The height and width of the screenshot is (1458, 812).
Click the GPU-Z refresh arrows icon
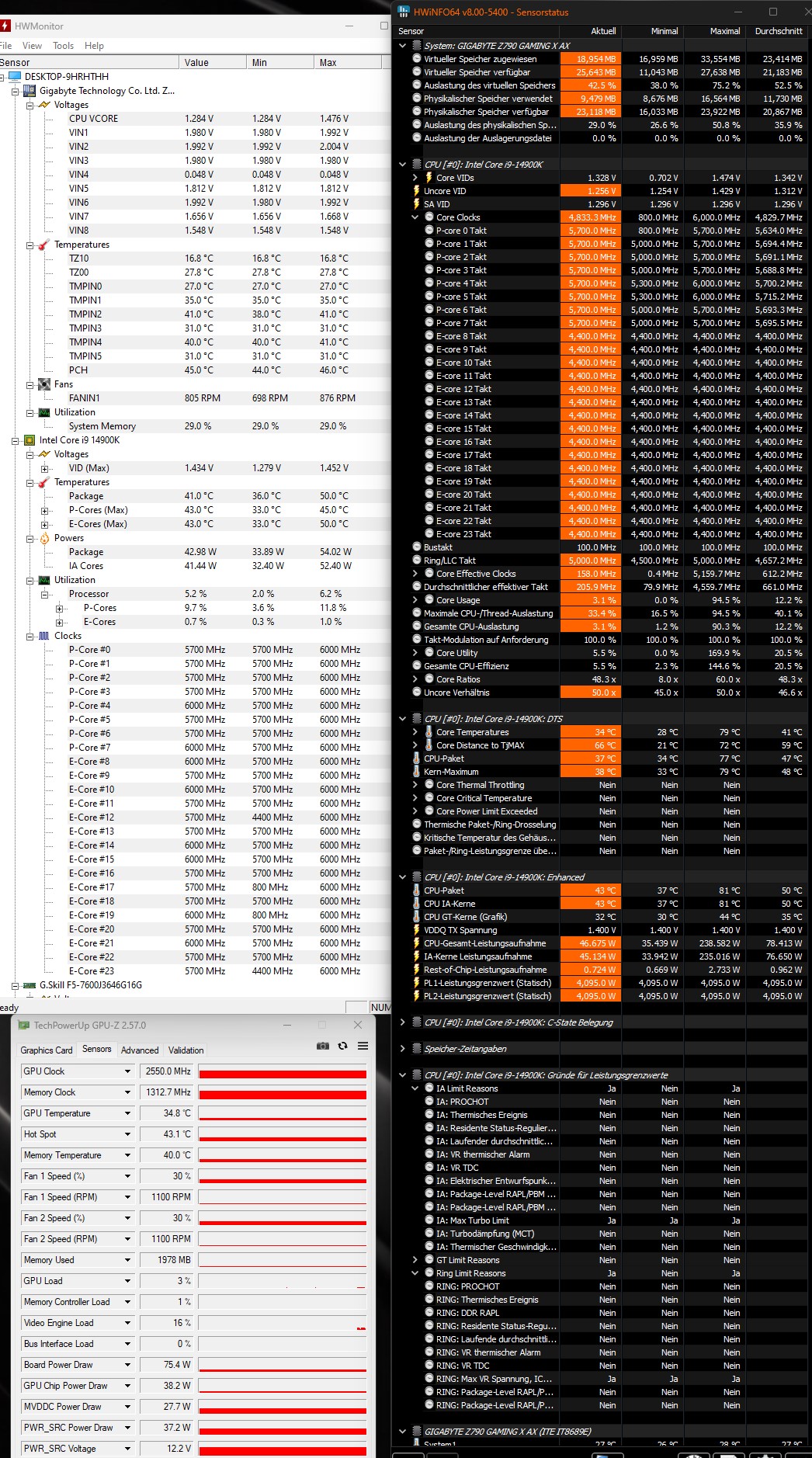tap(342, 1046)
